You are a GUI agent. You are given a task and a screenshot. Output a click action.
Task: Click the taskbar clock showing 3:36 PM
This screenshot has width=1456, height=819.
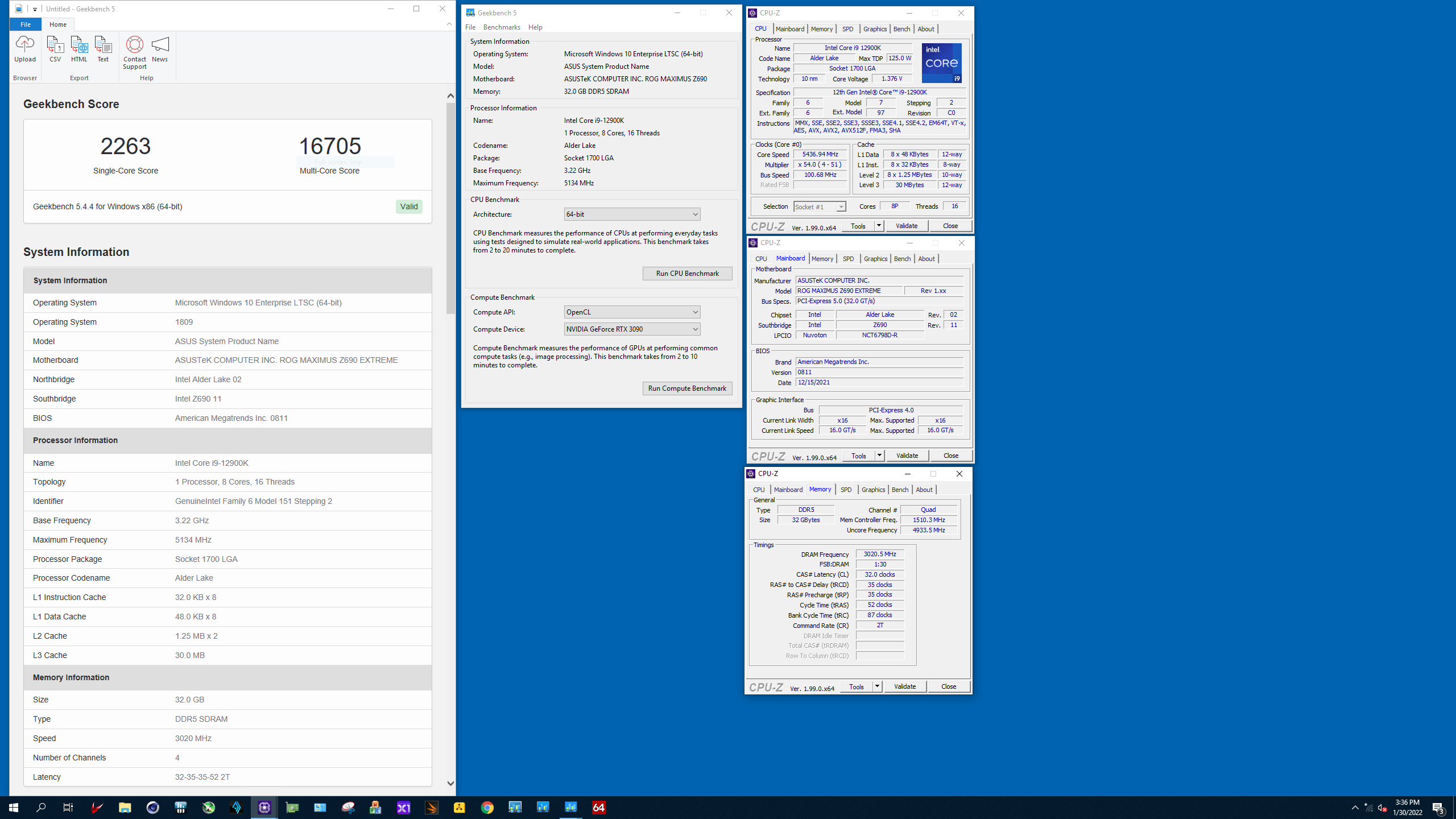pos(1407,808)
